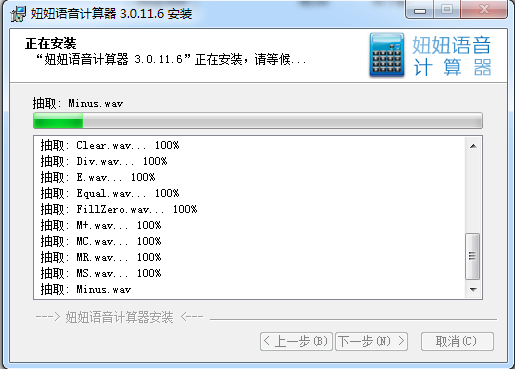Viewport: 515px width, 369px height.
Task: Click the window title 妞妞语音计算器 3.0.11.6 安装
Action: 111,14
